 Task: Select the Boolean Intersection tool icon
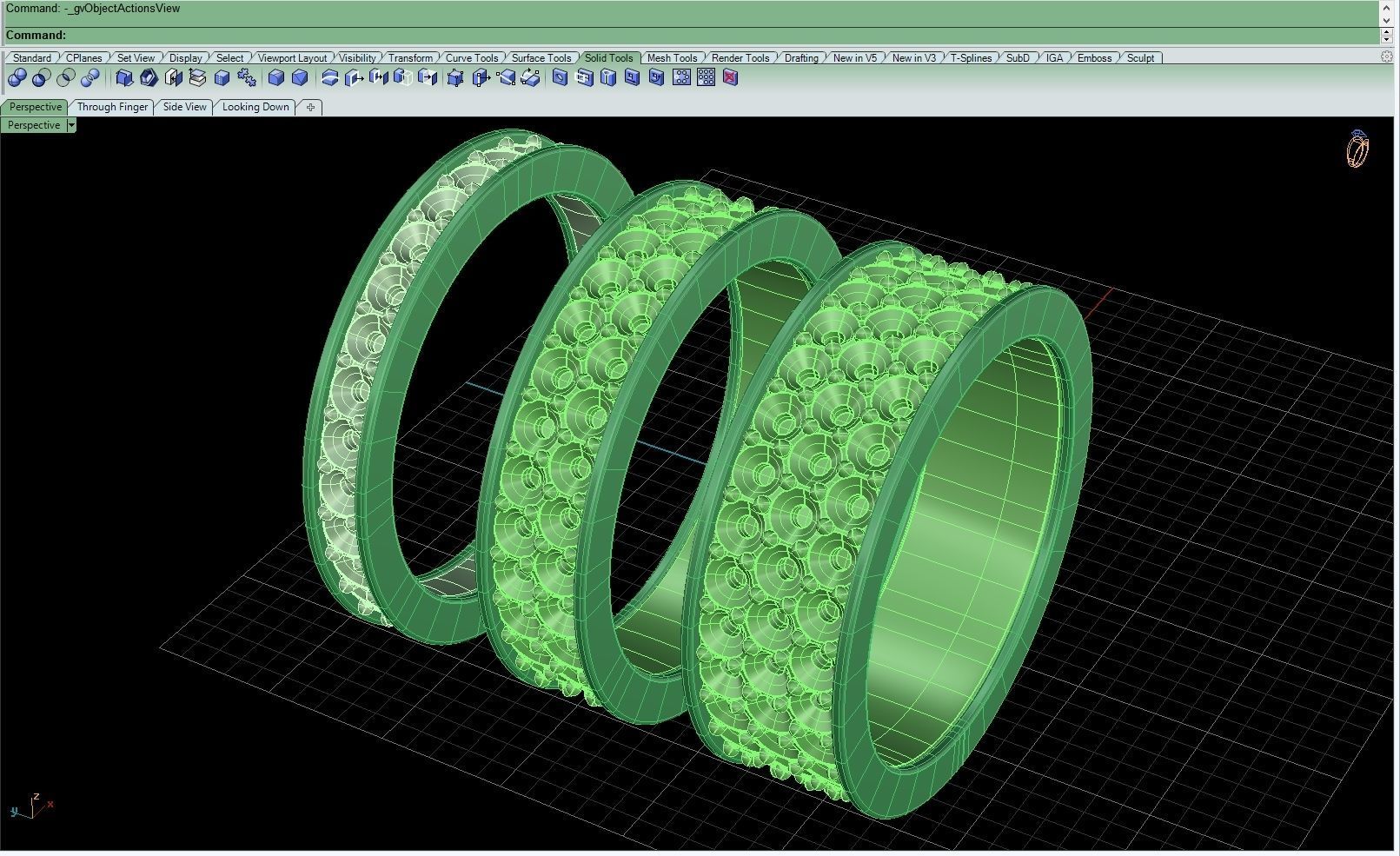pyautogui.click(x=65, y=78)
